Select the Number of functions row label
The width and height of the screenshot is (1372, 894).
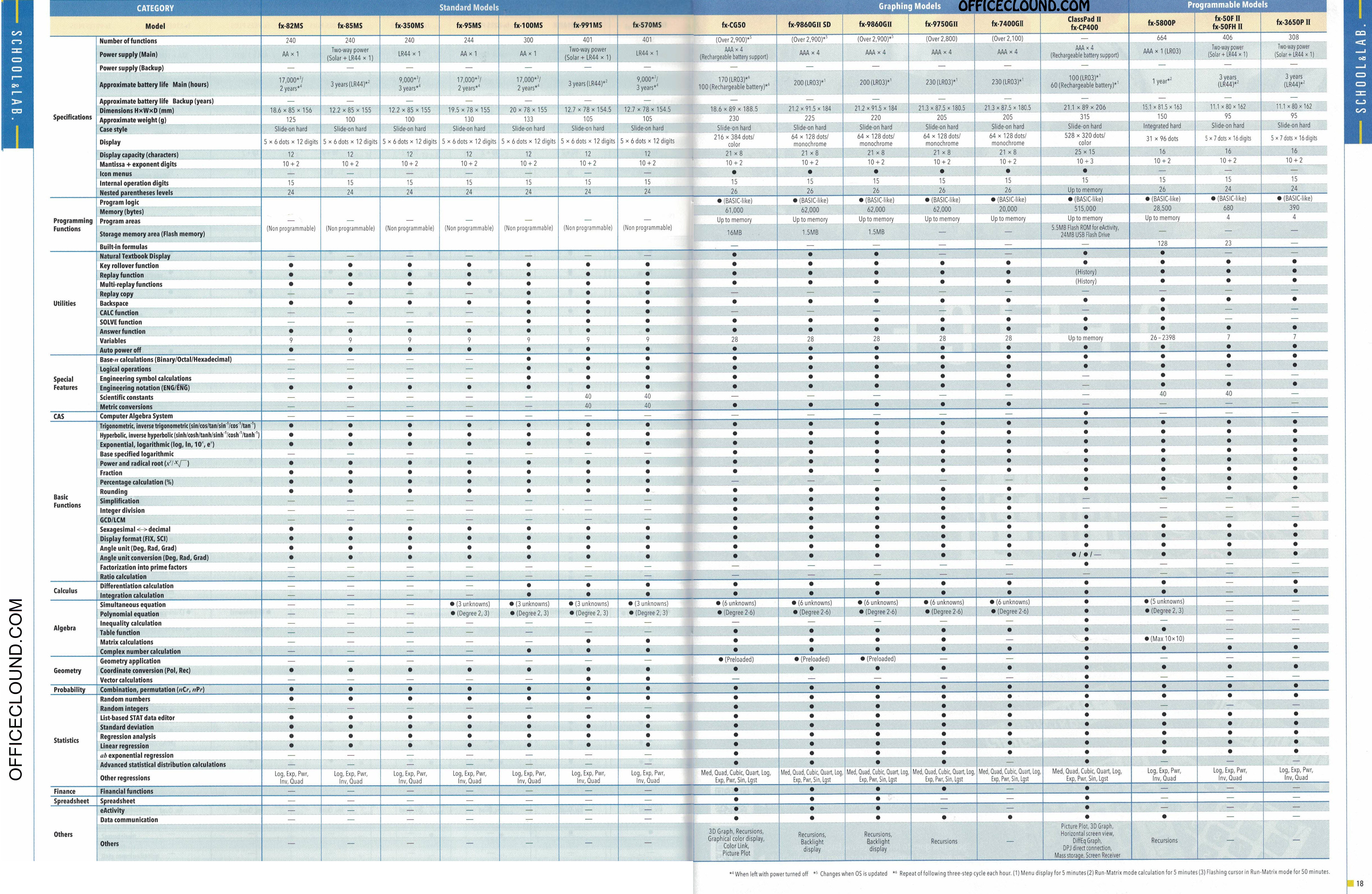click(128, 41)
